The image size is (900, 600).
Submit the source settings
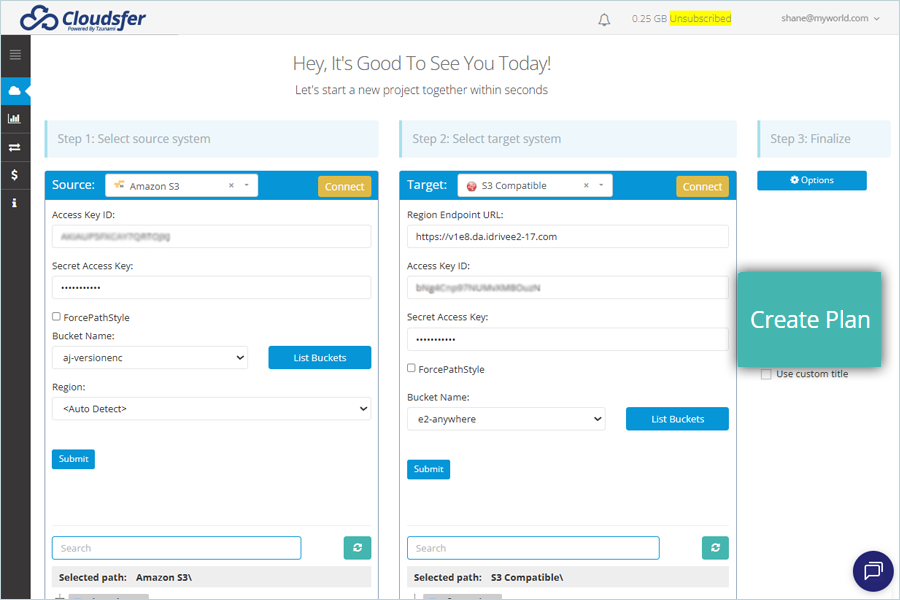73,459
